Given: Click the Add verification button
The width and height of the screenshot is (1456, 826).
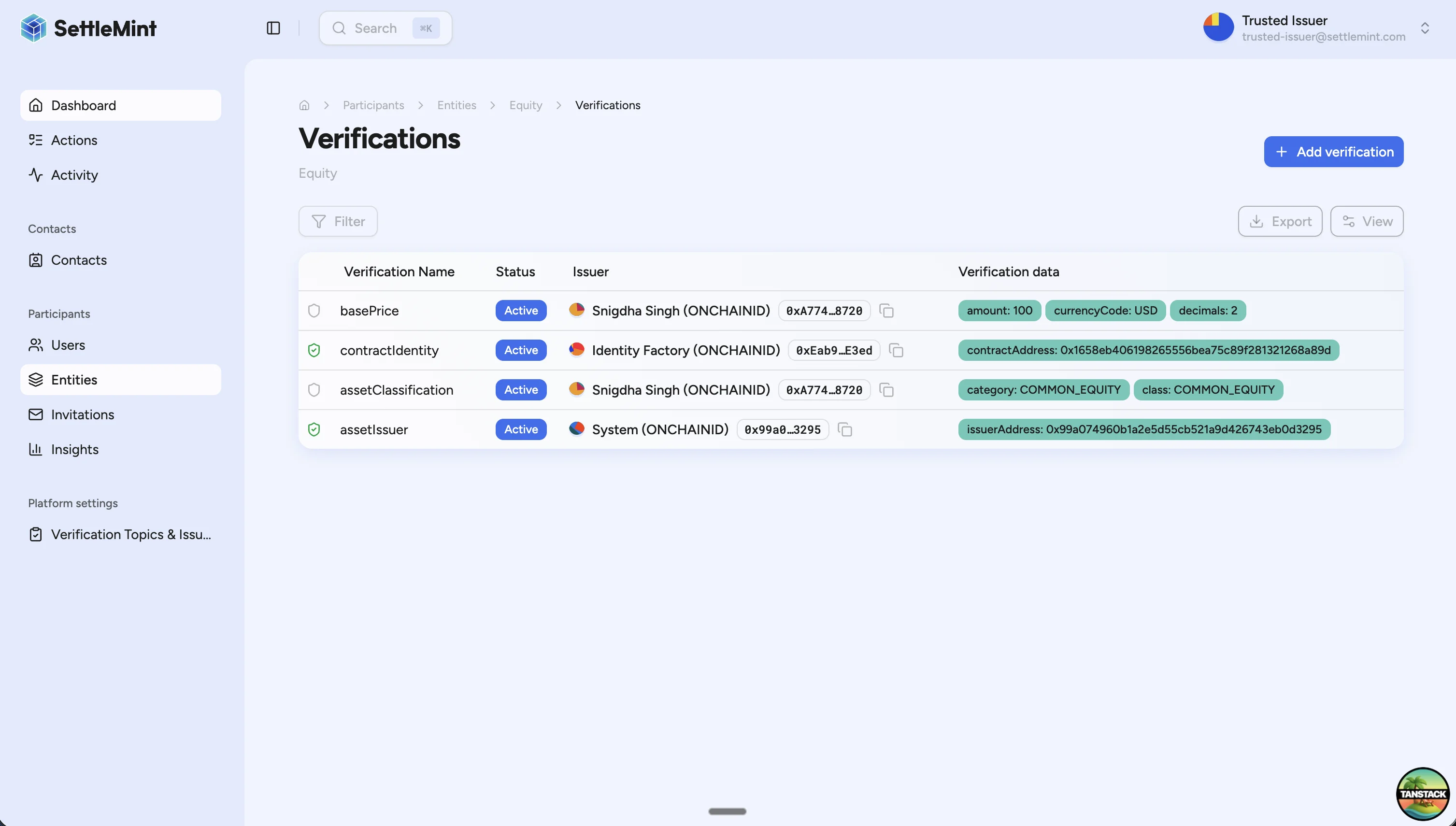Looking at the screenshot, I should (x=1333, y=152).
